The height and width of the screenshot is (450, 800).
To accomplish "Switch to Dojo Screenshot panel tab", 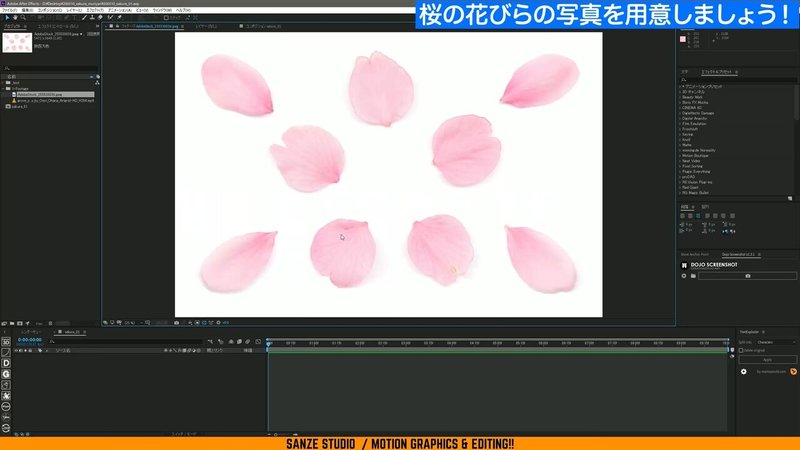I will point(738,254).
